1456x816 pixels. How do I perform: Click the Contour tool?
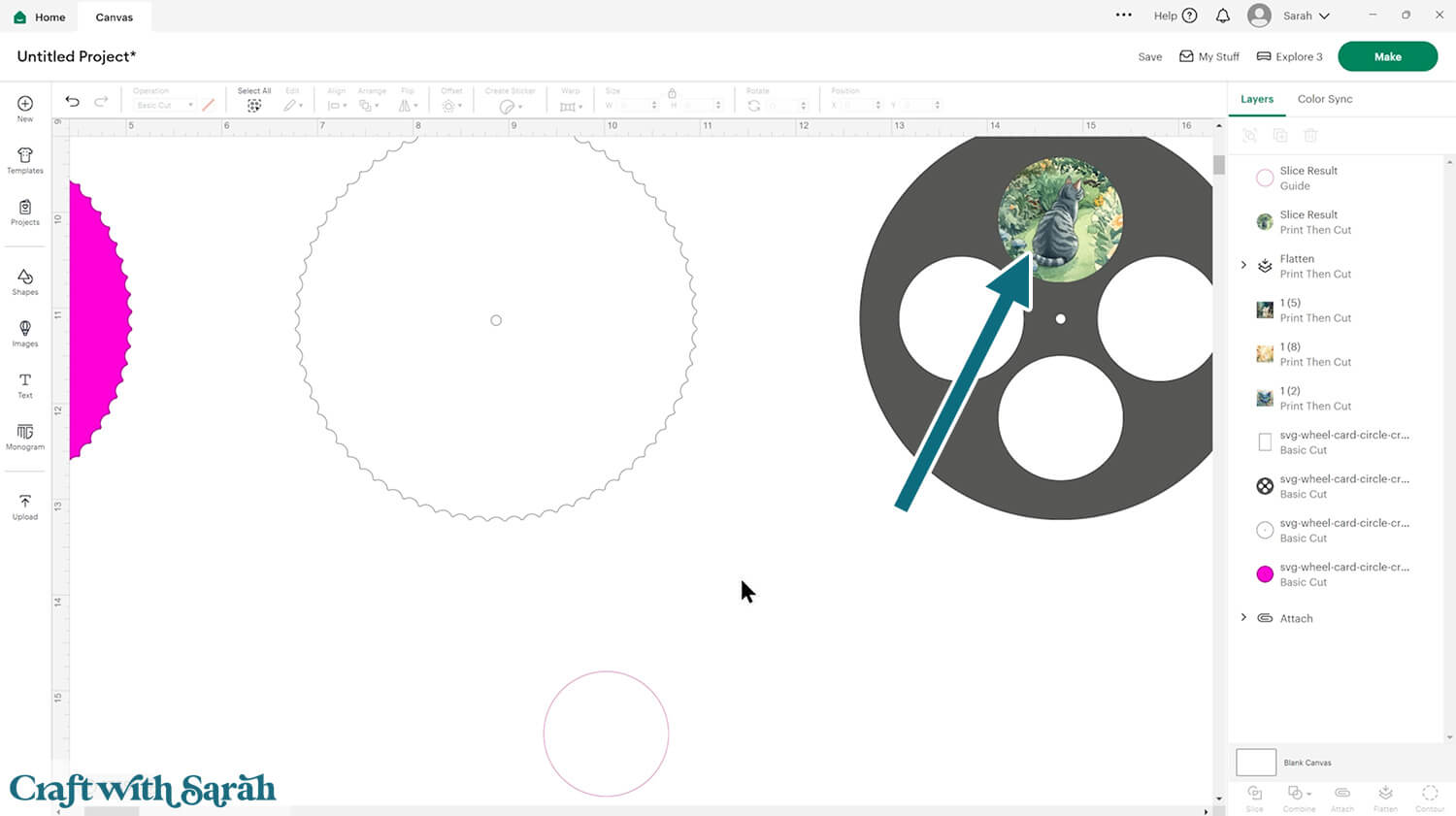(x=1430, y=798)
